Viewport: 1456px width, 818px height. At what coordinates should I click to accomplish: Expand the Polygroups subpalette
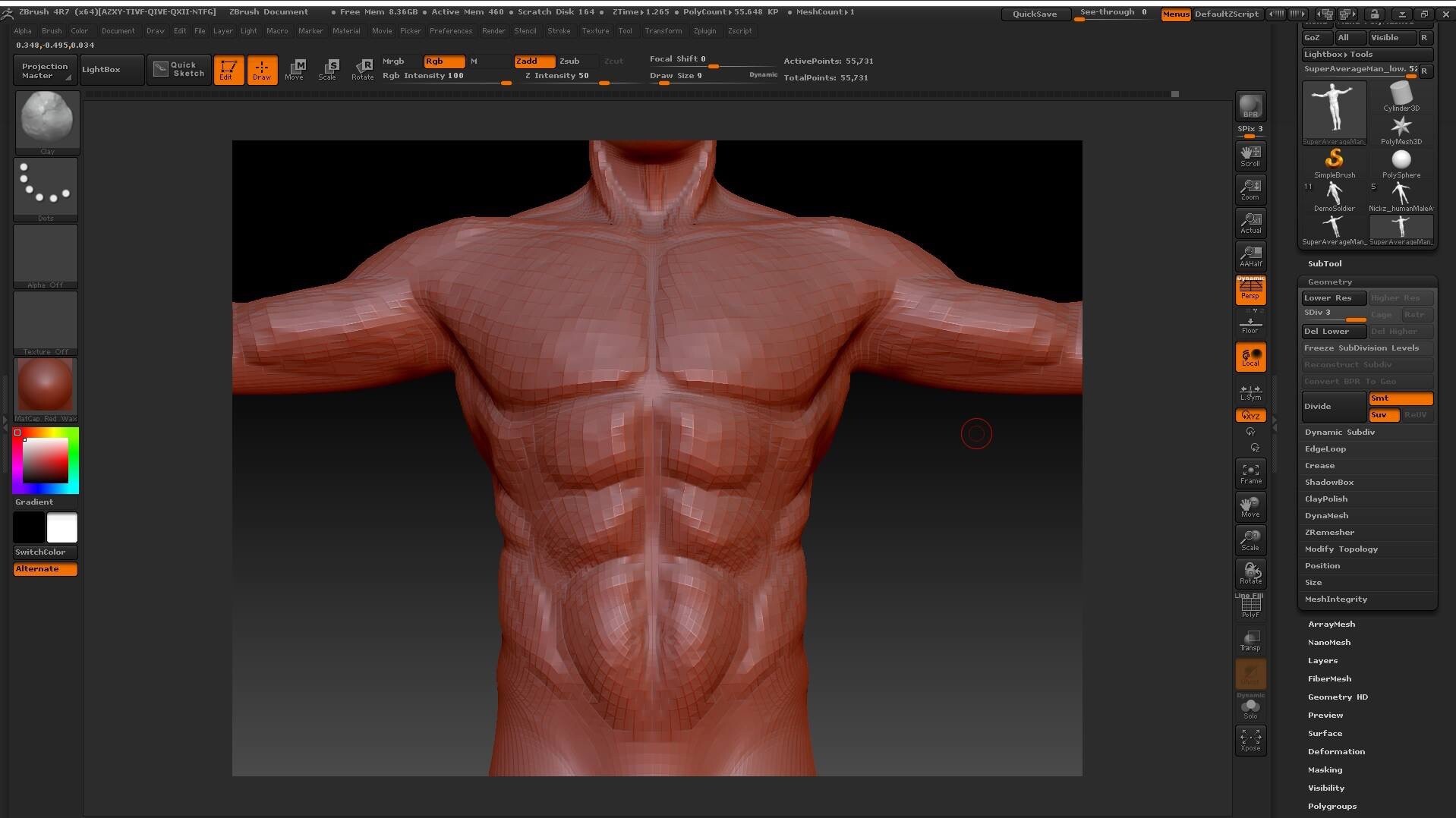pos(1331,806)
